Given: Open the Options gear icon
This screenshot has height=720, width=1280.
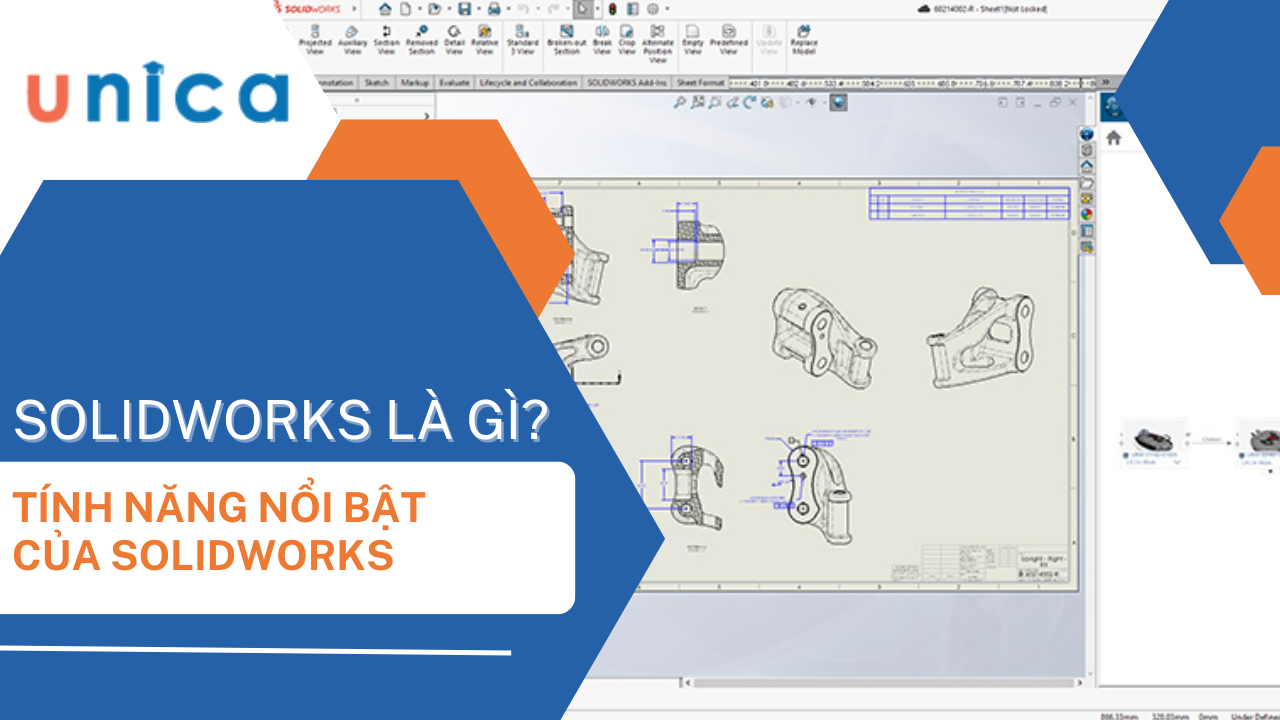Looking at the screenshot, I should (653, 8).
